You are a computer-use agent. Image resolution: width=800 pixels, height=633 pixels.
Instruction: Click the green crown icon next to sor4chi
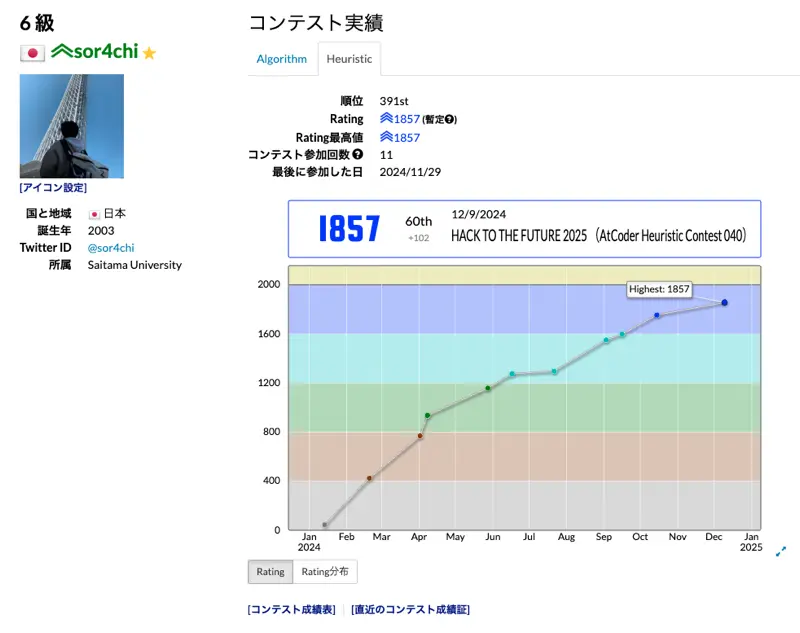(x=62, y=51)
